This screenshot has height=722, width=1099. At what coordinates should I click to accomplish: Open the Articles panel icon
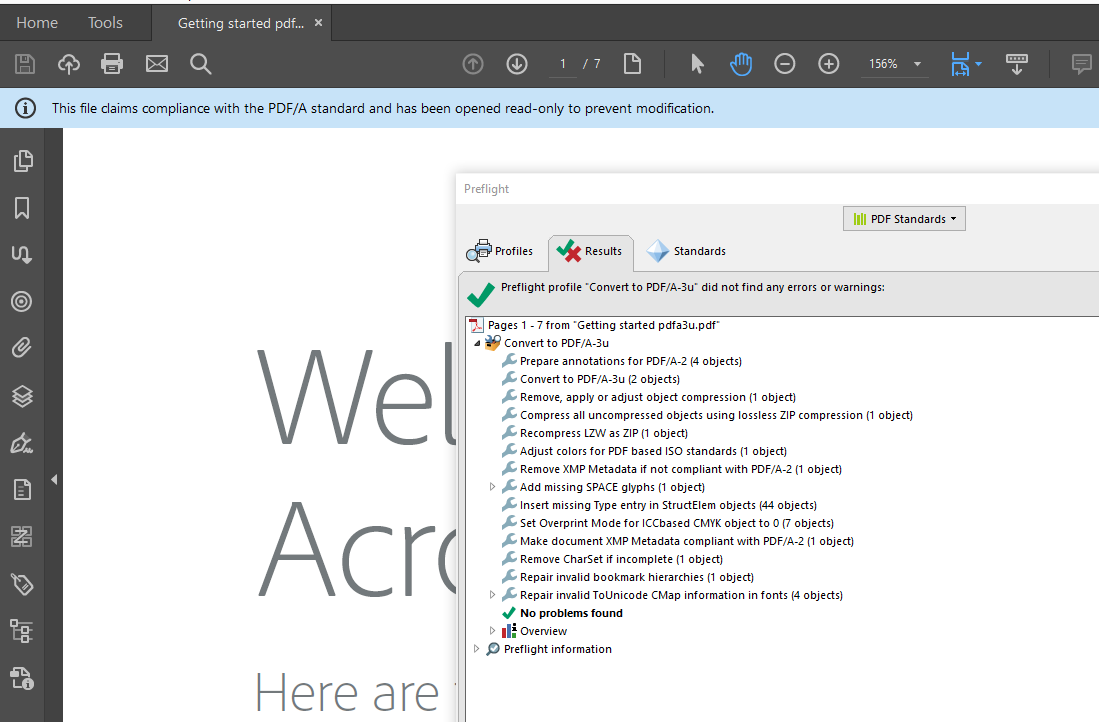[22, 254]
